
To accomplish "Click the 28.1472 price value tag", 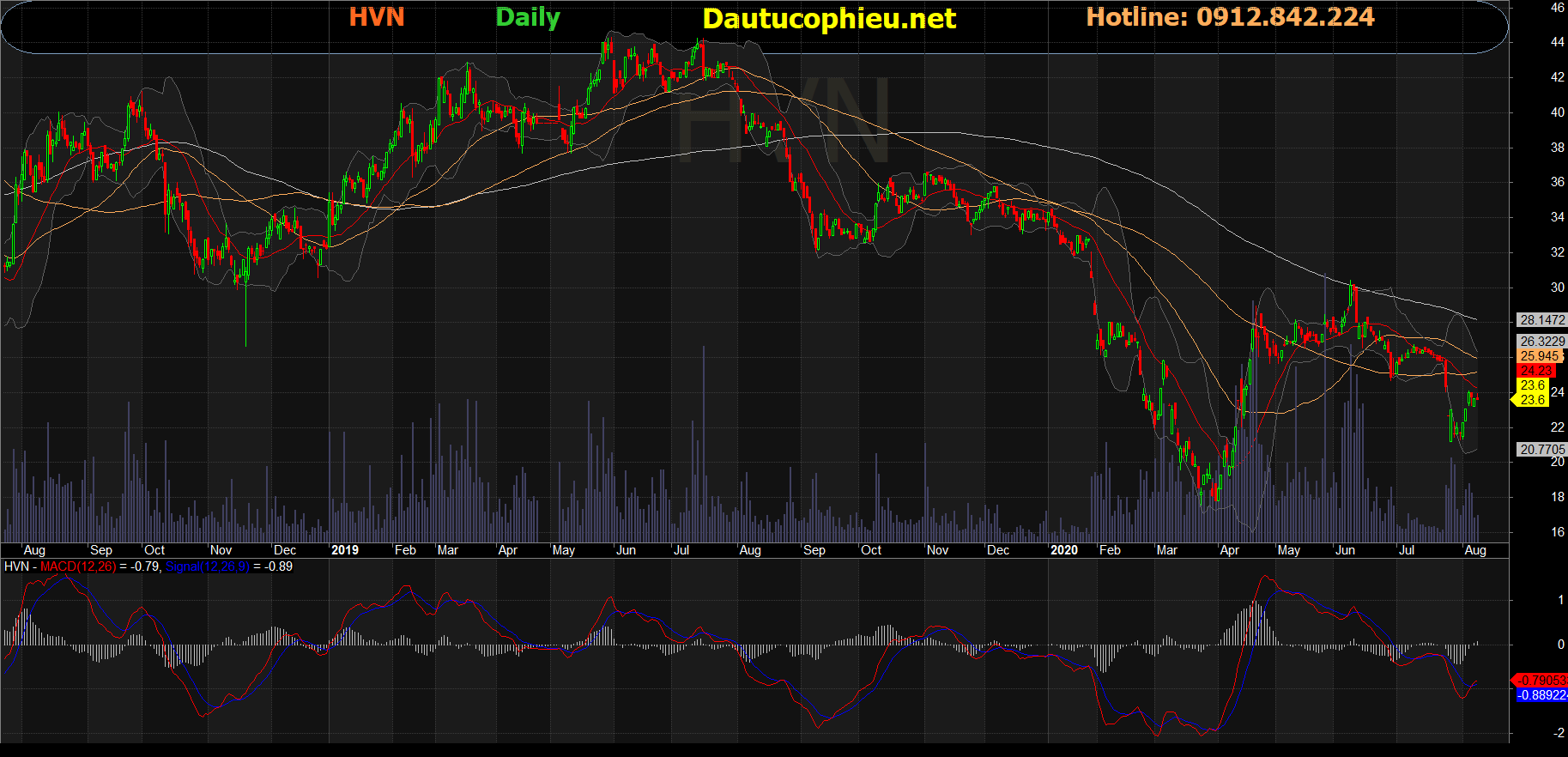I will 1542,320.
